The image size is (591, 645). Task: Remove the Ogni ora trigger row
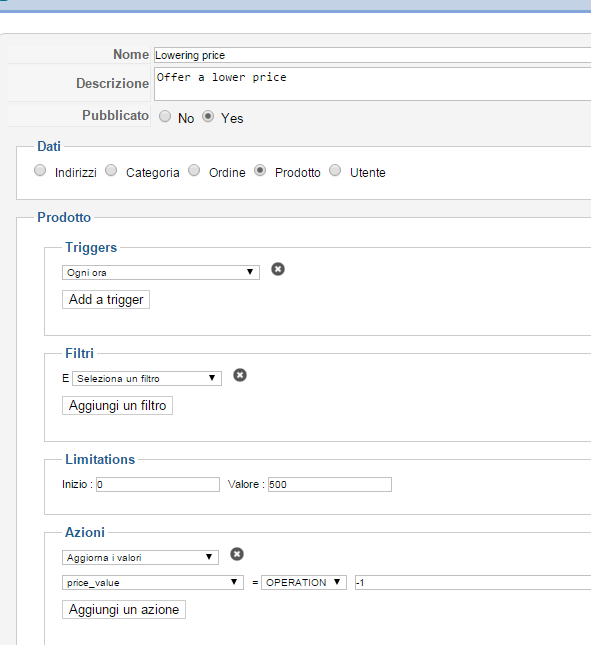(278, 269)
